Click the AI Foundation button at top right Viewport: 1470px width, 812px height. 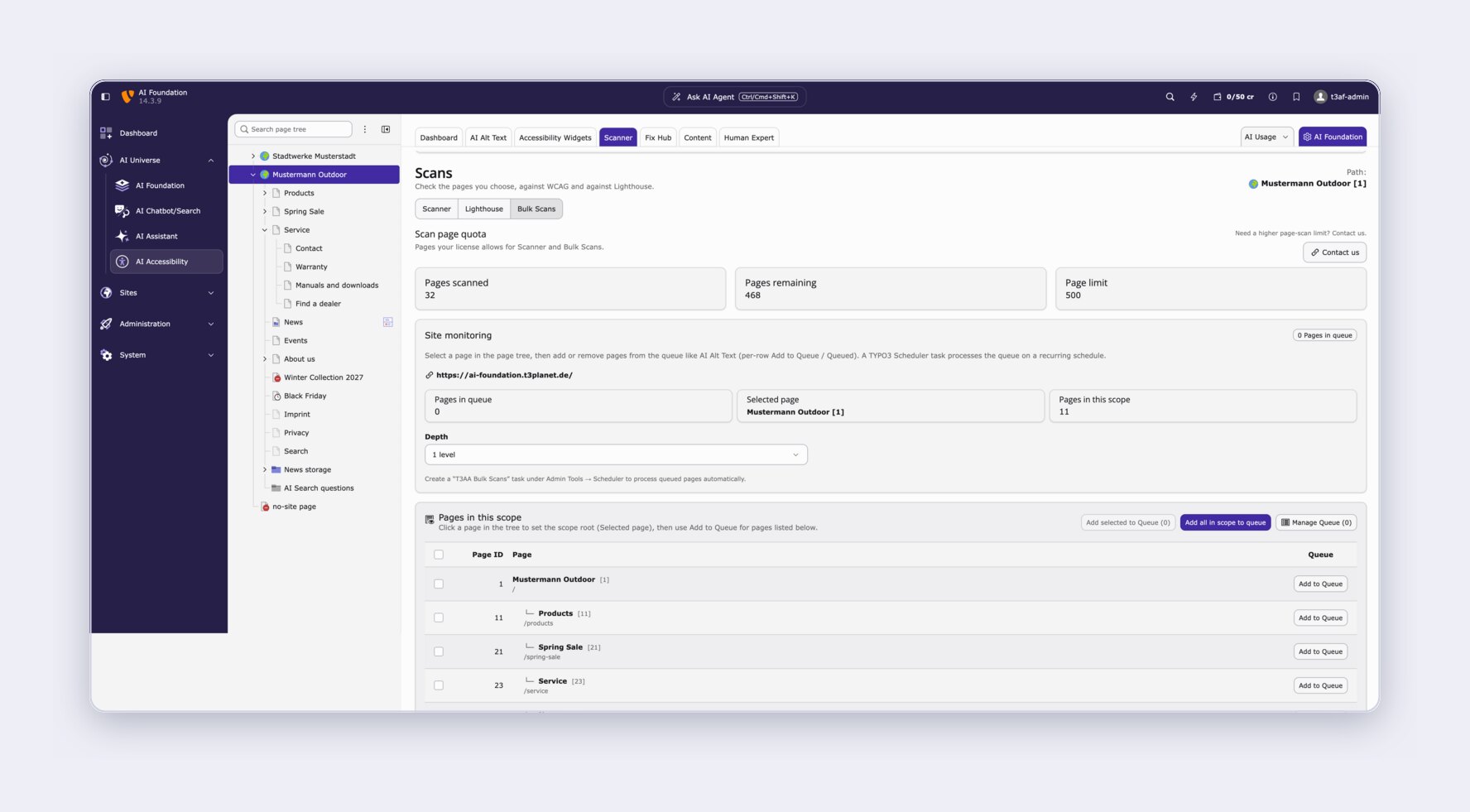pos(1333,137)
